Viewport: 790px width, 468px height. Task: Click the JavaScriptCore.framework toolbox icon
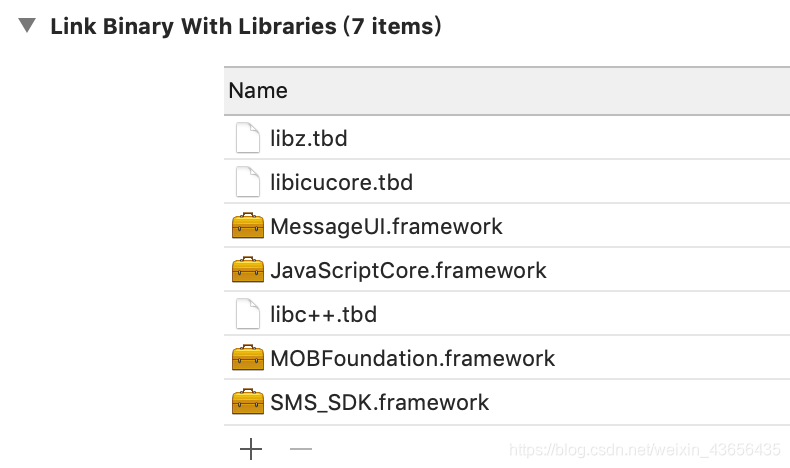click(x=248, y=270)
